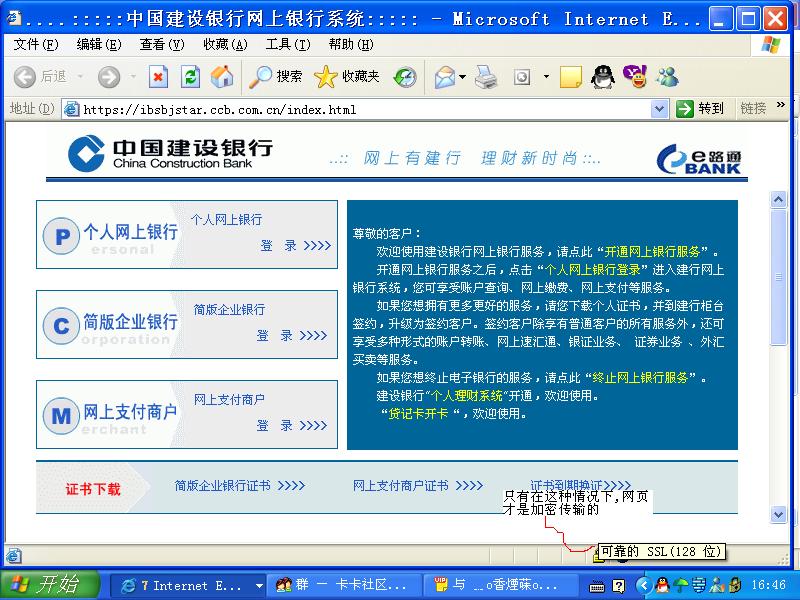800x600 pixels.
Task: Click the 16:46 system clock
Action: 768,585
